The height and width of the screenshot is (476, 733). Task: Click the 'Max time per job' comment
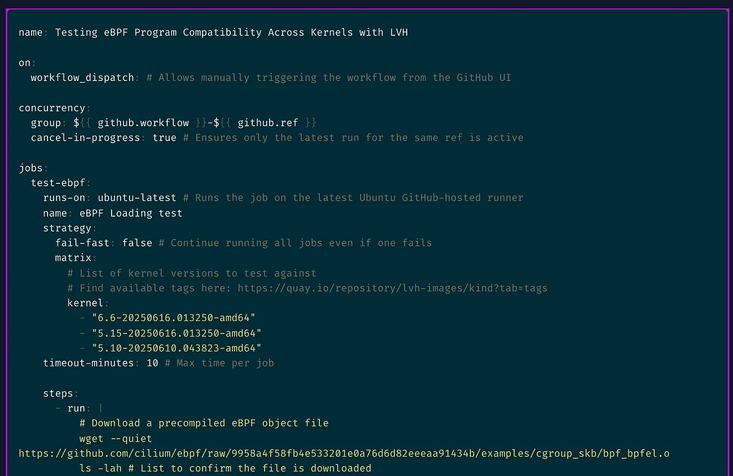click(x=219, y=363)
